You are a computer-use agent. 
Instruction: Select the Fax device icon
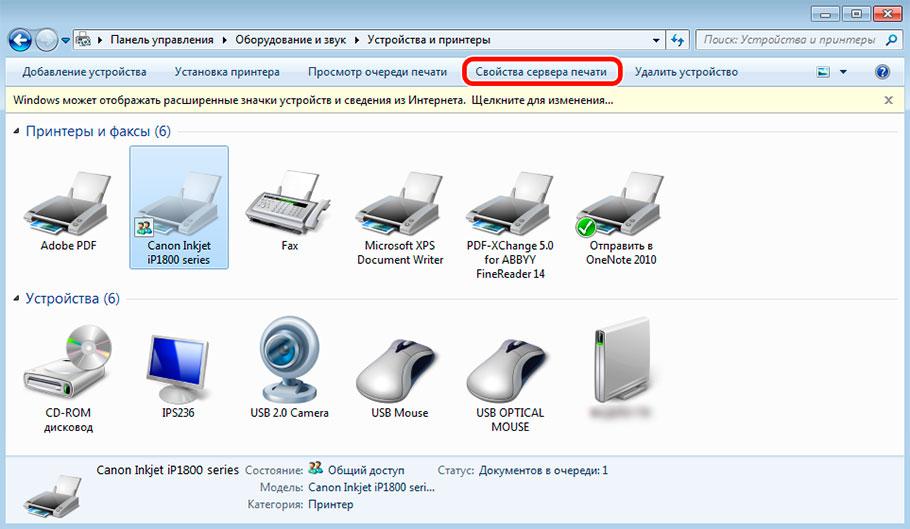[x=288, y=203]
